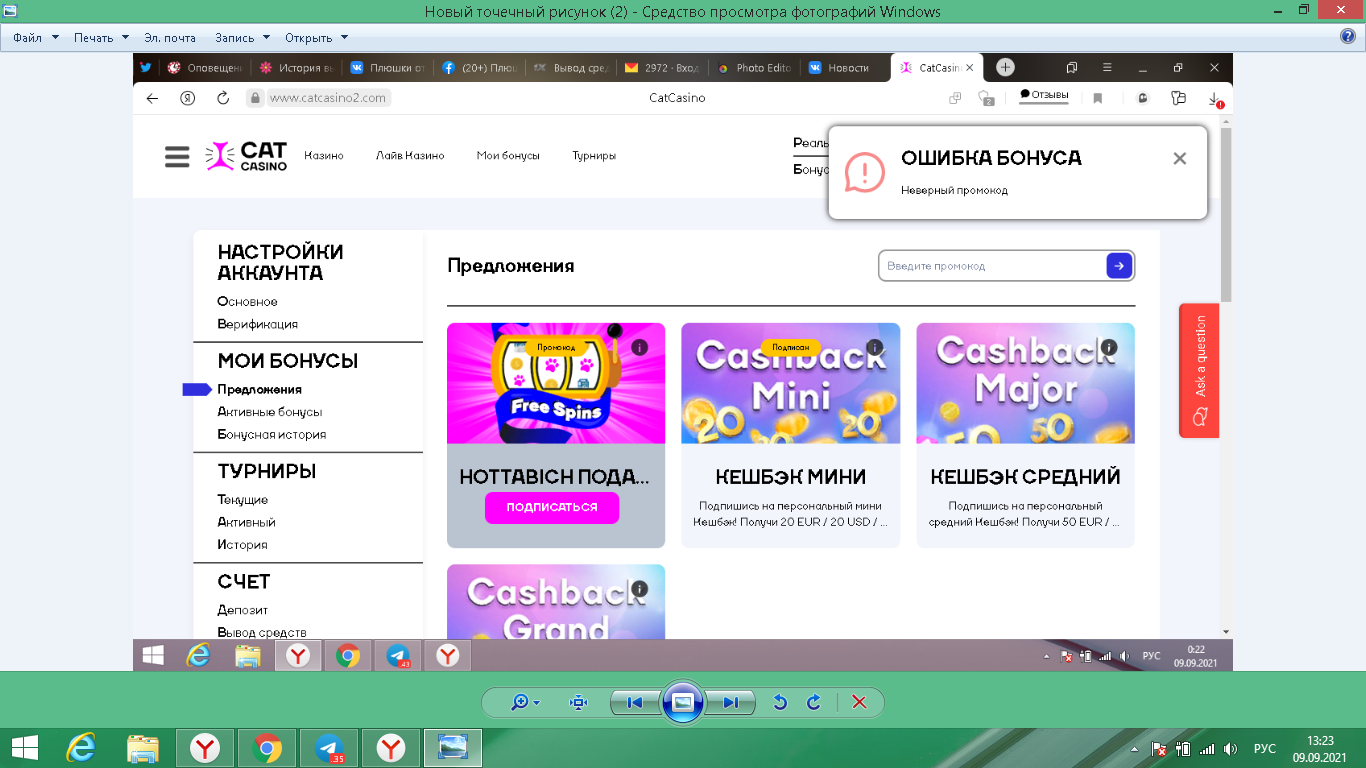Go to the previous photo

click(x=635, y=702)
